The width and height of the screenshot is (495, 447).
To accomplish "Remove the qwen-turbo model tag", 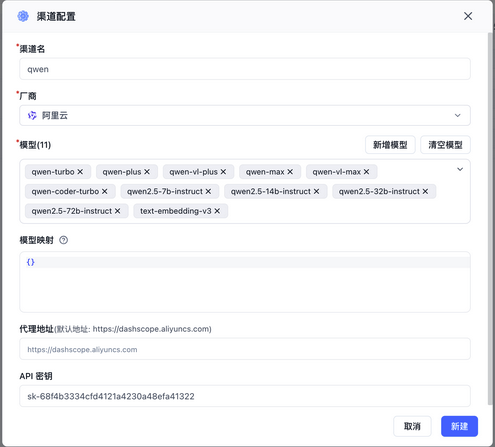I will pos(80,172).
